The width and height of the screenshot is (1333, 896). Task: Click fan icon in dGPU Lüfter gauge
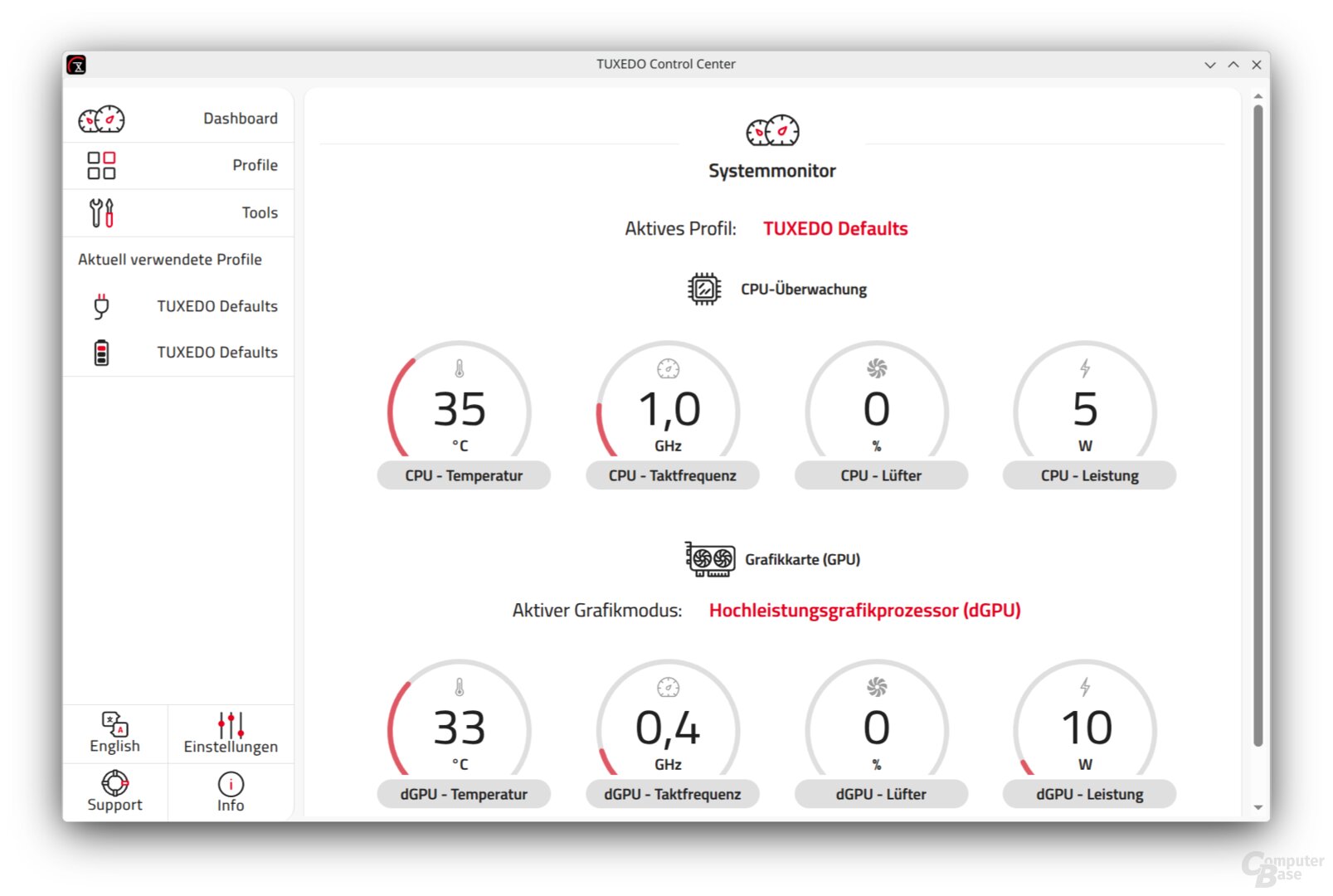coord(877,687)
